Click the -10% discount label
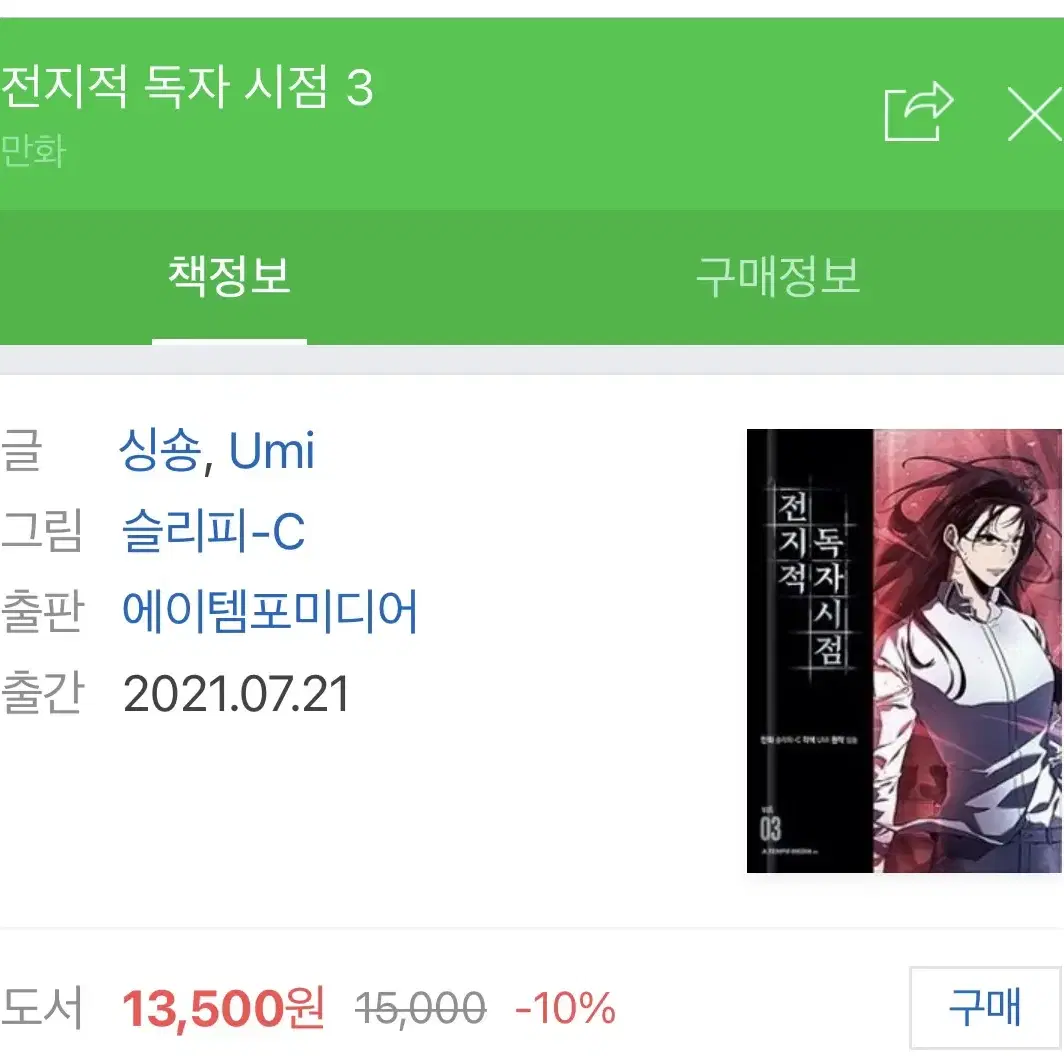The width and height of the screenshot is (1064, 1064). pos(565,1008)
